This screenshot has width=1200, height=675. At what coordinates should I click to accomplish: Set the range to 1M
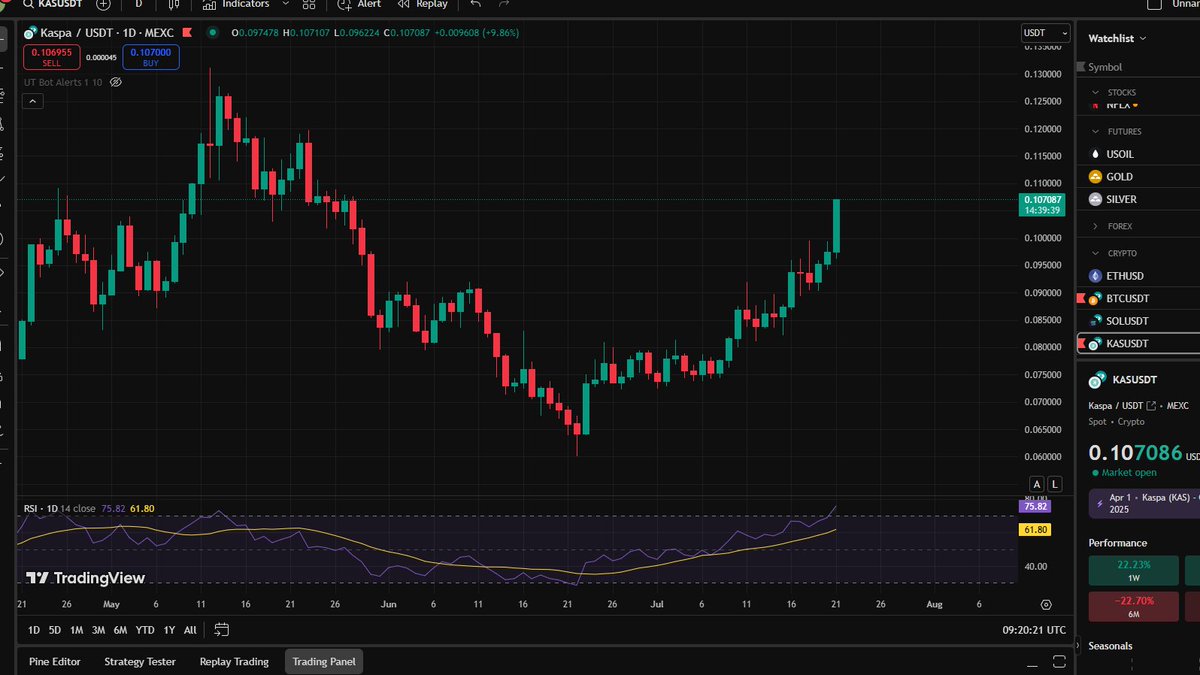pyautogui.click(x=76, y=630)
